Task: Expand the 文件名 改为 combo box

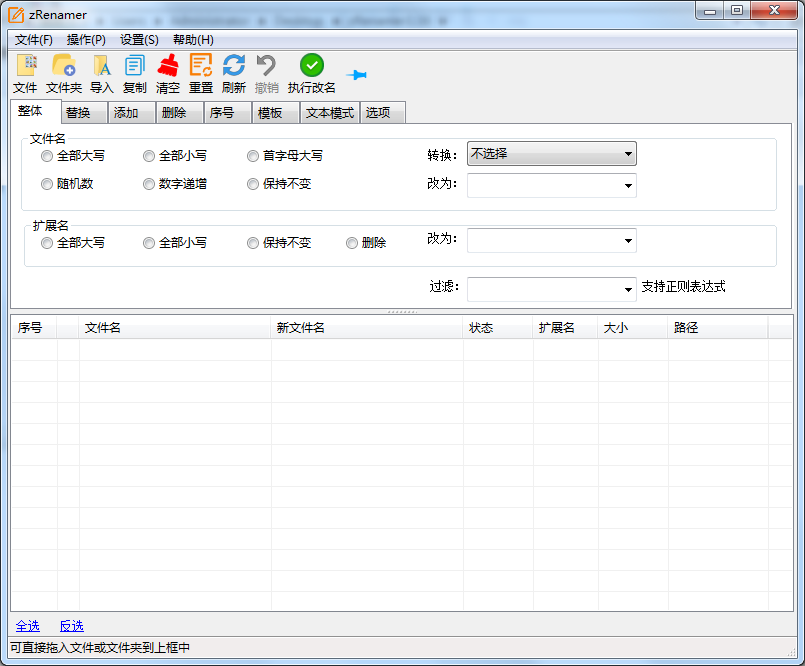Action: (628, 186)
